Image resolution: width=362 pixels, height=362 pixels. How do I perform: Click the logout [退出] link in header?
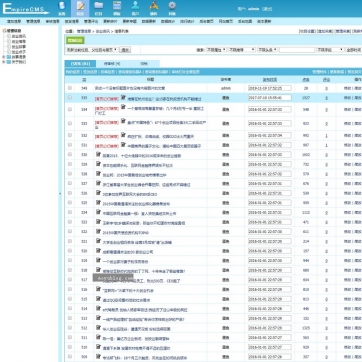click(267, 9)
